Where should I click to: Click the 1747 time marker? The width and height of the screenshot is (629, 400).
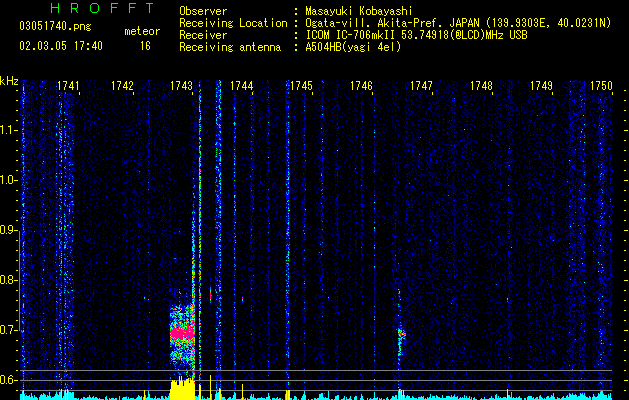coord(421,86)
